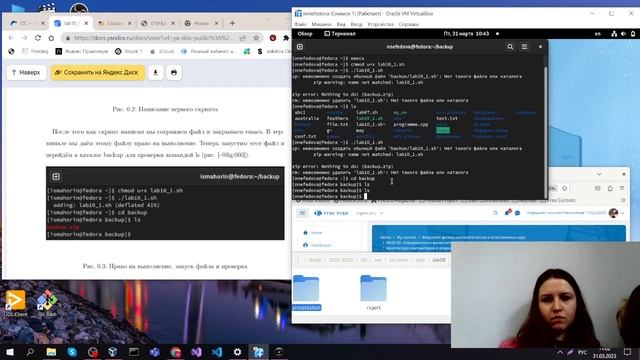Image resolution: width=640 pixels, height=360 pixels.
Task: Open ТУИС sidebar hamburger menu
Action: pos(302,213)
